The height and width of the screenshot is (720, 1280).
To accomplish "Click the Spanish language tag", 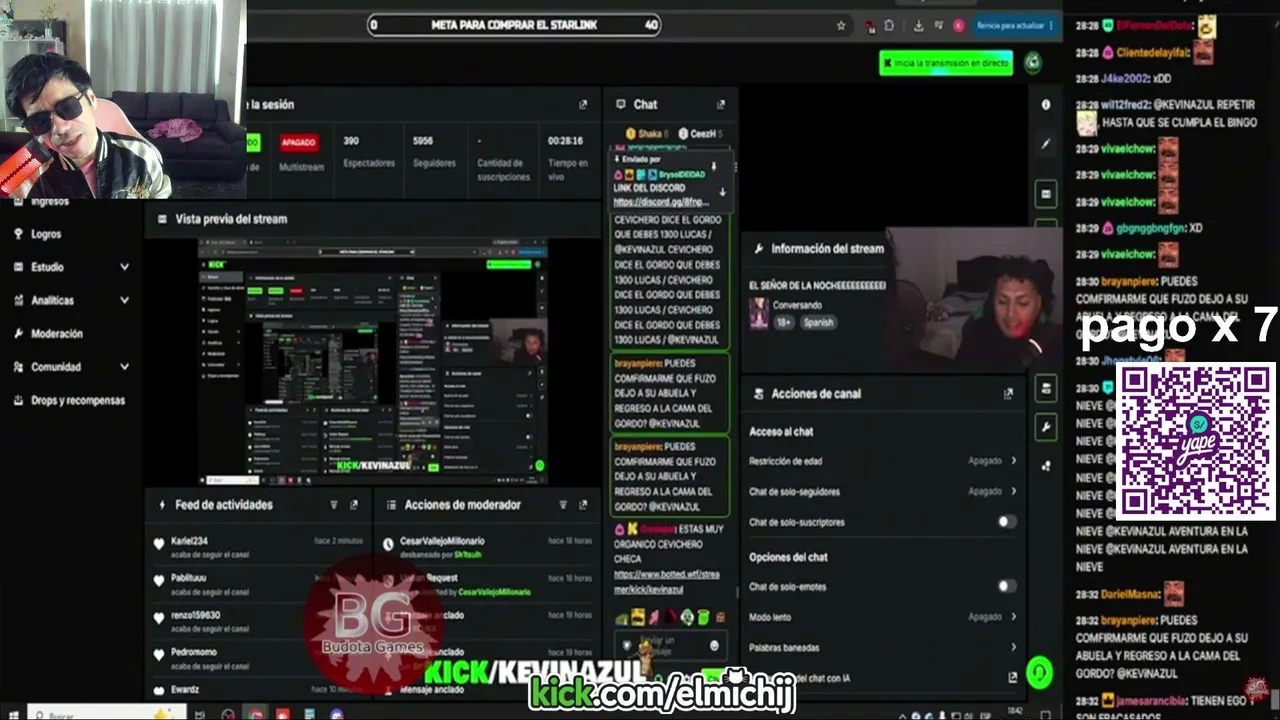I will (x=818, y=322).
